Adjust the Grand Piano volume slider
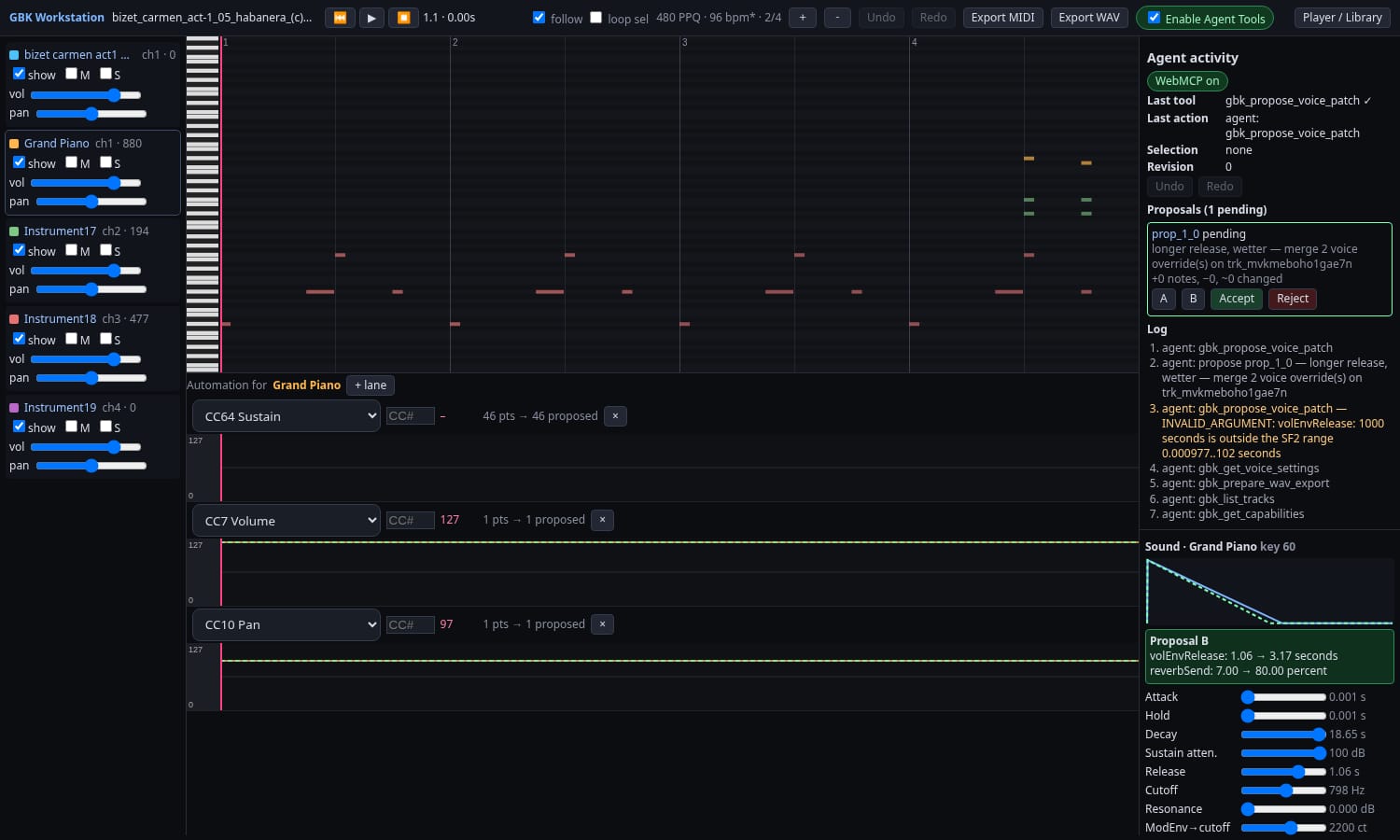The image size is (1400, 840). tap(86, 183)
